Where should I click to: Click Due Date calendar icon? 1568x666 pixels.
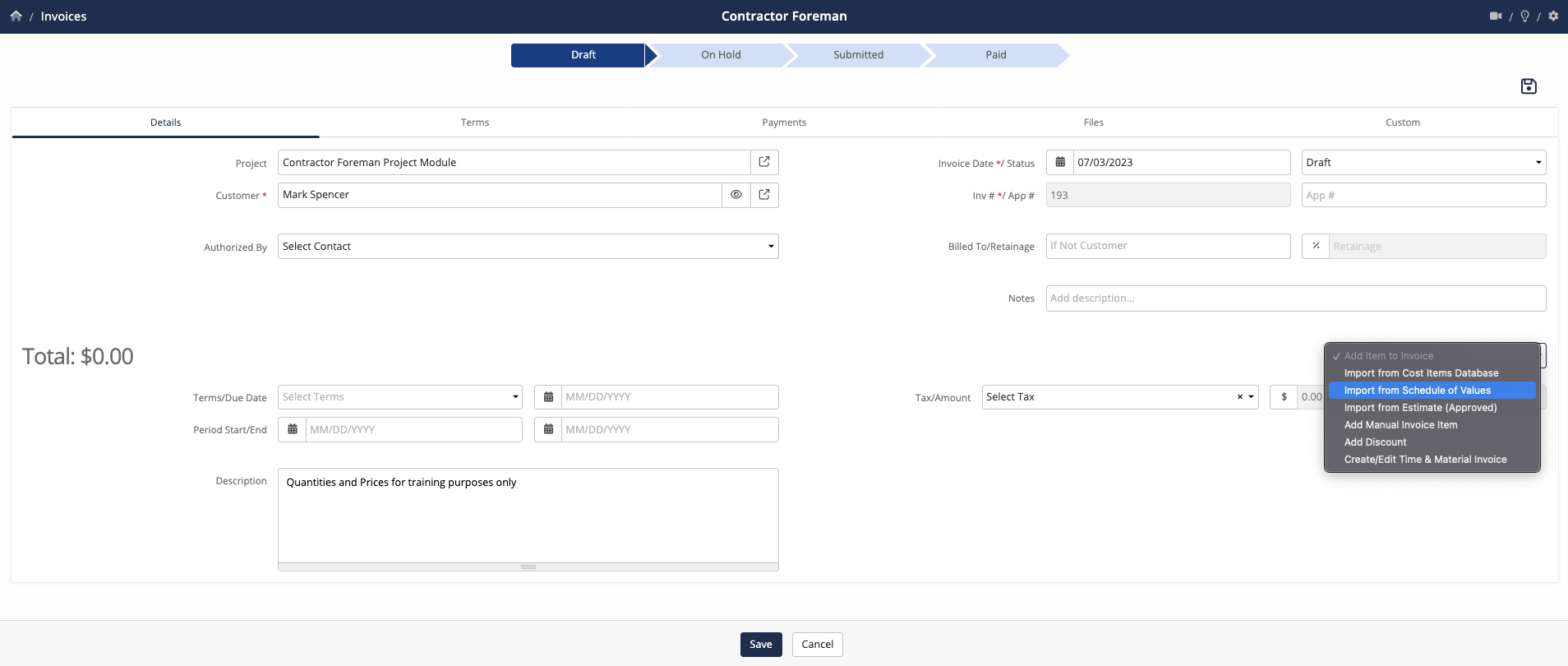tap(548, 397)
